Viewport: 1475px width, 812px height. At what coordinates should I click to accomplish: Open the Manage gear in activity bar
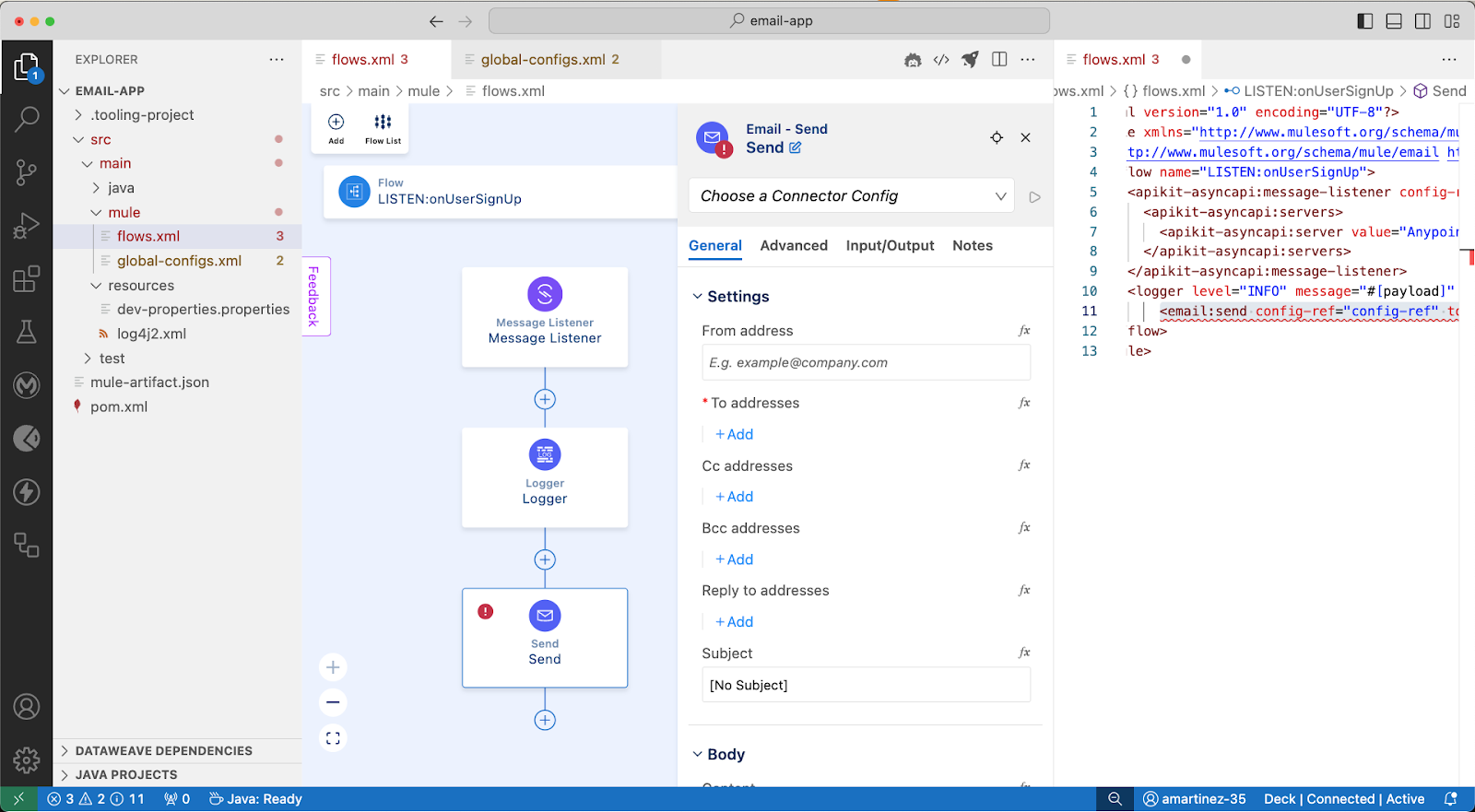click(x=27, y=760)
